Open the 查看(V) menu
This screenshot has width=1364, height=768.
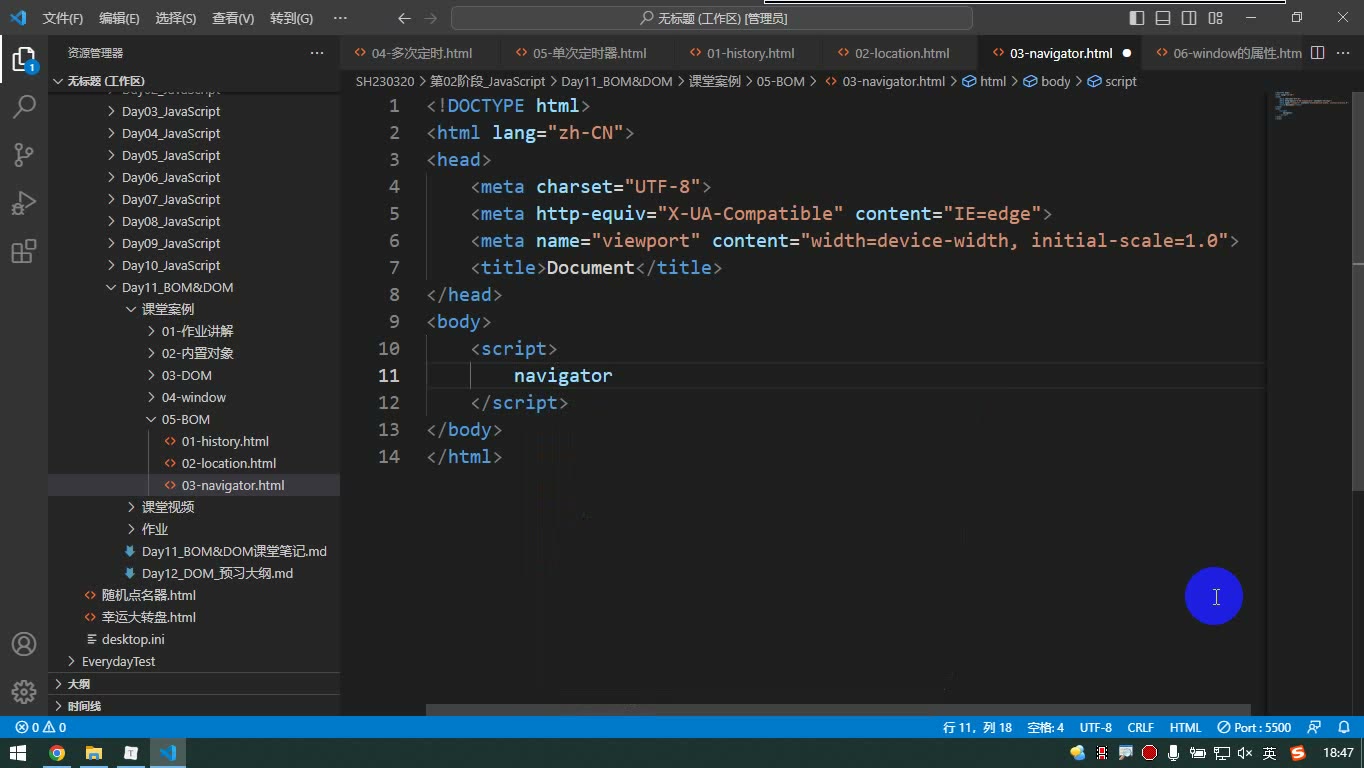click(x=233, y=18)
